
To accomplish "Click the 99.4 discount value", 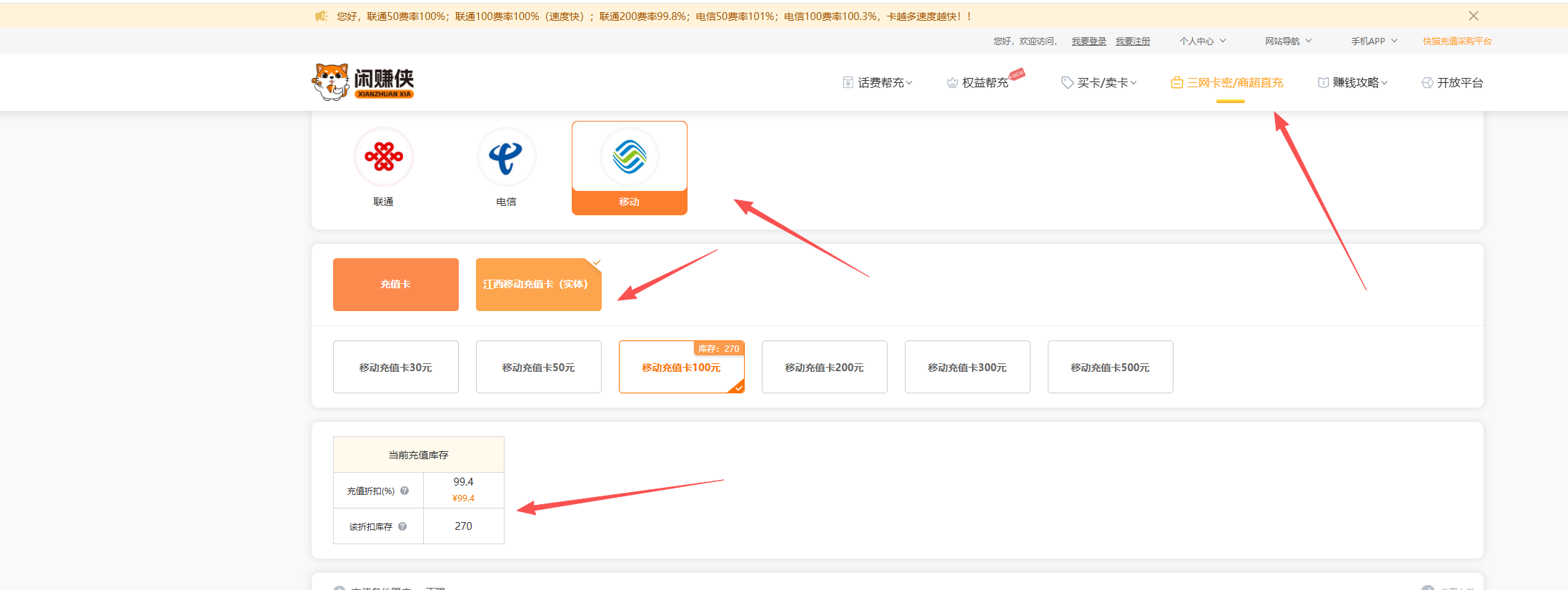I will pyautogui.click(x=463, y=482).
